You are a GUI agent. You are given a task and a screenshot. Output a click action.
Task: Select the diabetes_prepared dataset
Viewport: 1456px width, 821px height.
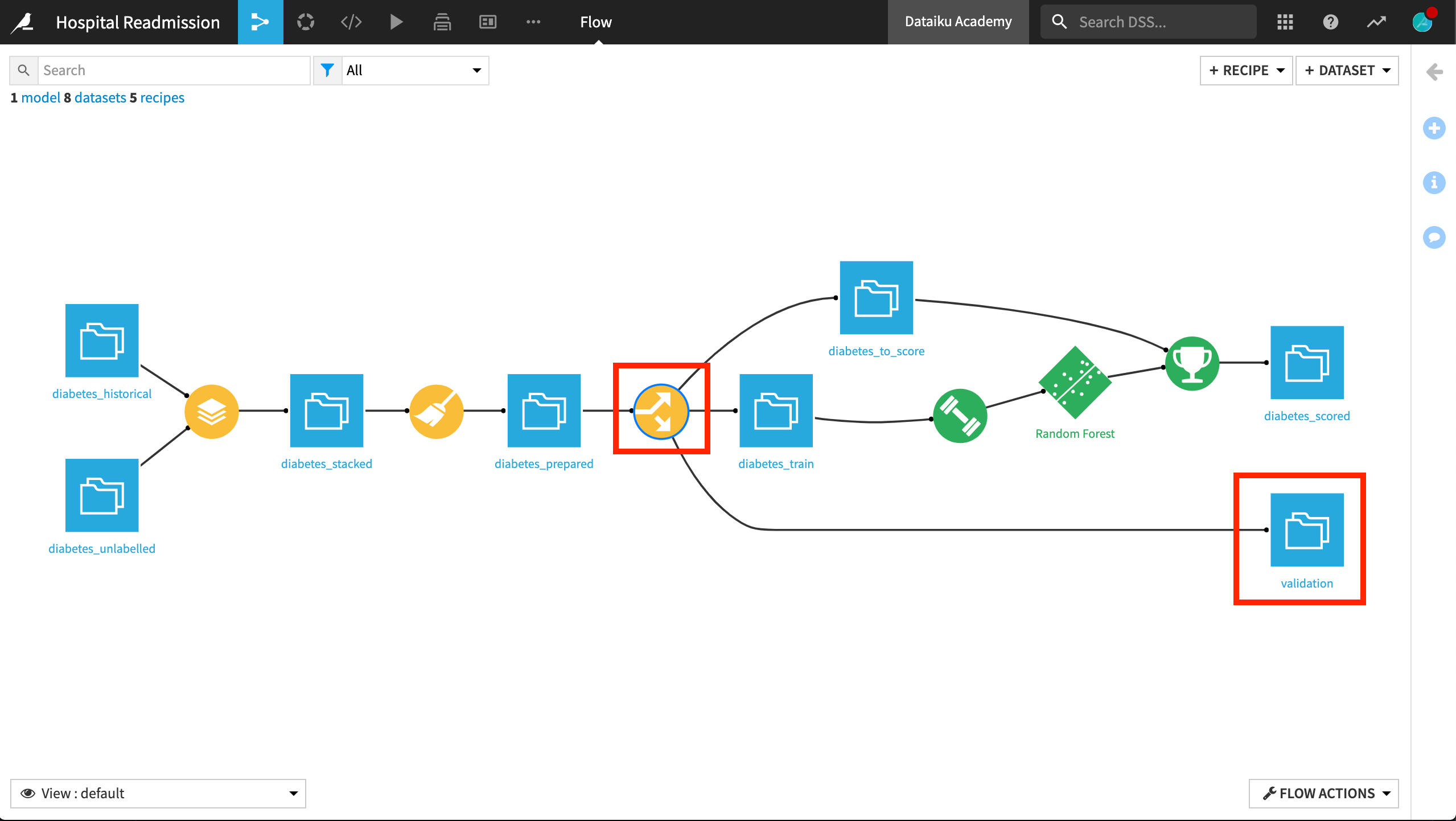click(x=544, y=410)
